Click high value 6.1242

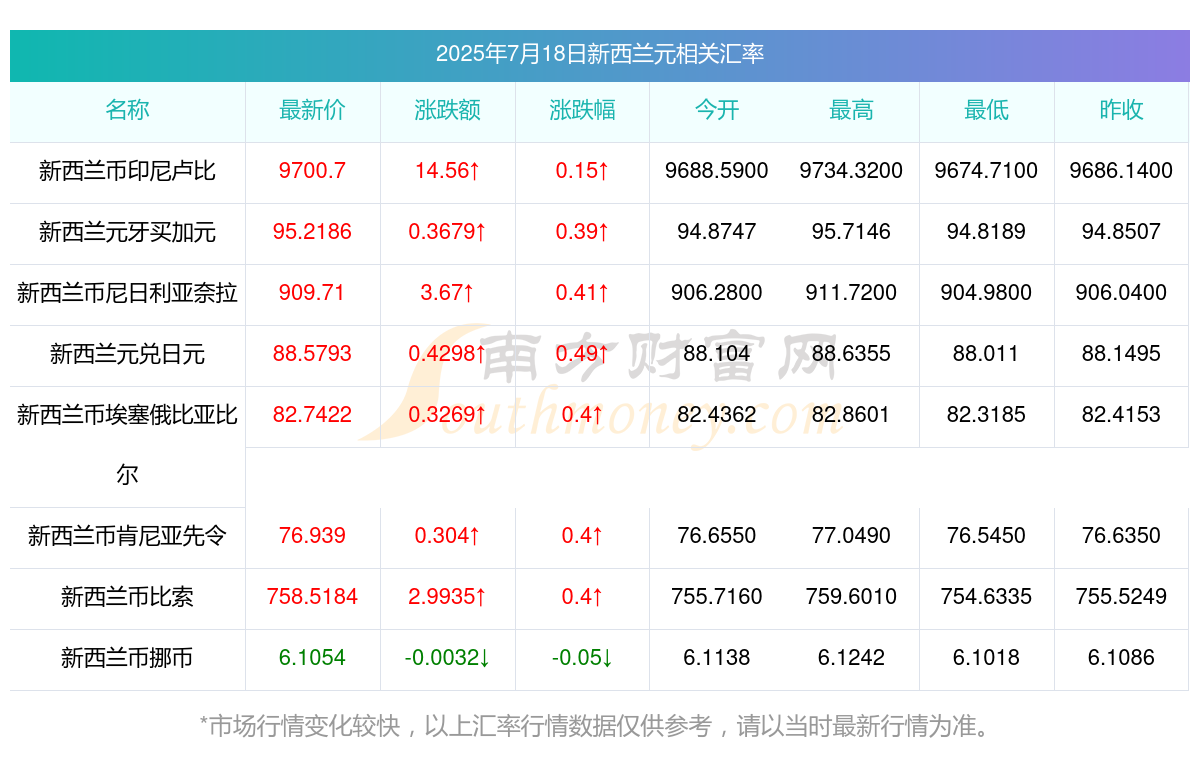click(x=851, y=658)
